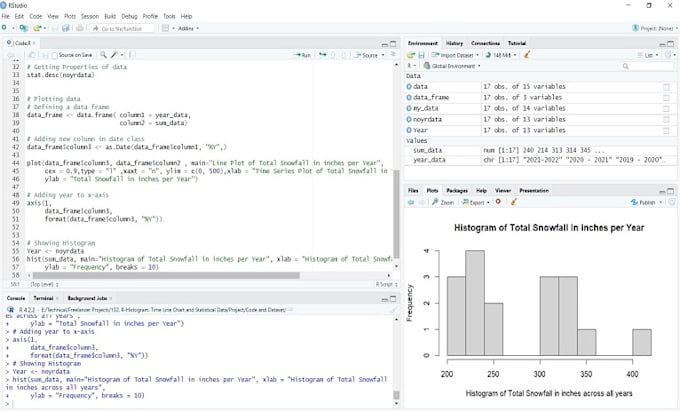680x411 pixels.
Task: Open the List view mode dropdown
Action: pos(648,55)
